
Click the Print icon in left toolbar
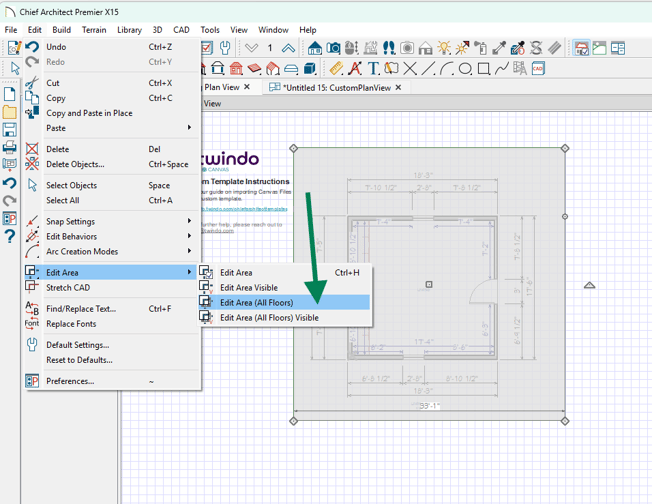coord(10,147)
